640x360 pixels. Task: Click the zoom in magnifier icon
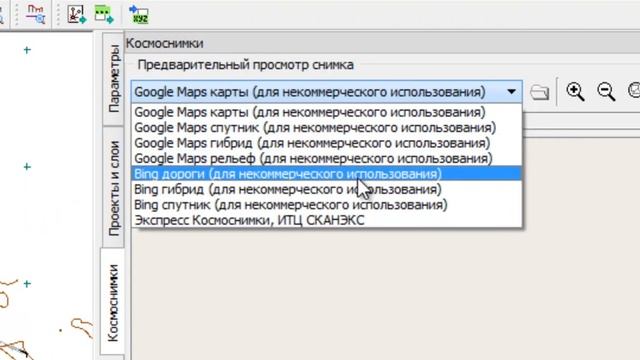(576, 91)
